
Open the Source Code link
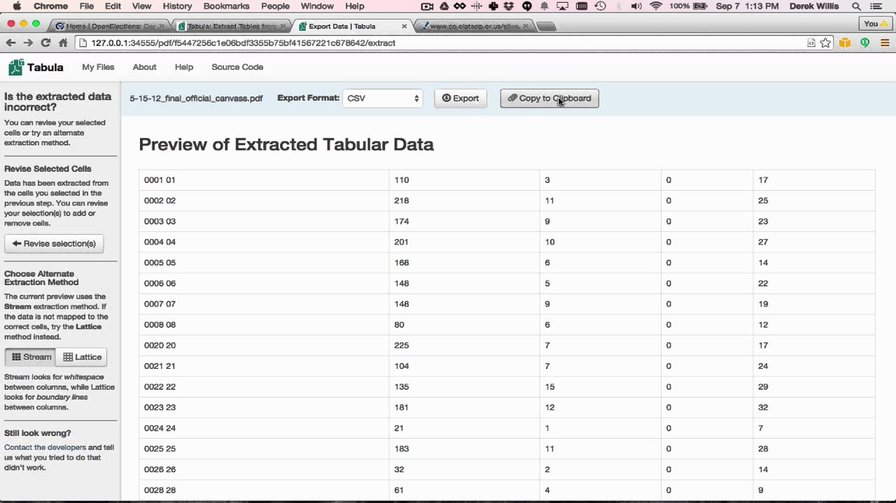(x=237, y=67)
